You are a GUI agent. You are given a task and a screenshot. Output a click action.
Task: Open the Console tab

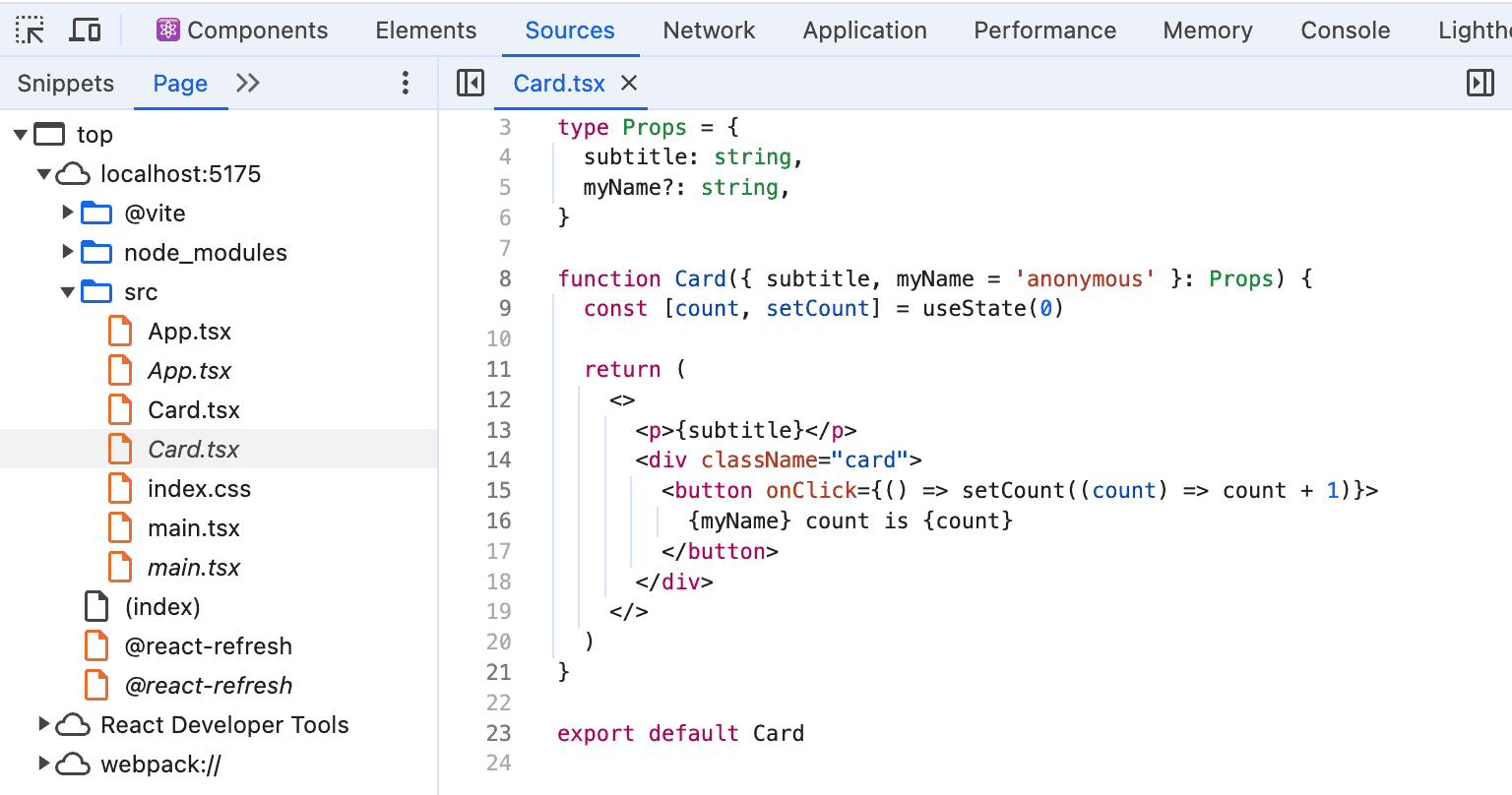pyautogui.click(x=1346, y=31)
